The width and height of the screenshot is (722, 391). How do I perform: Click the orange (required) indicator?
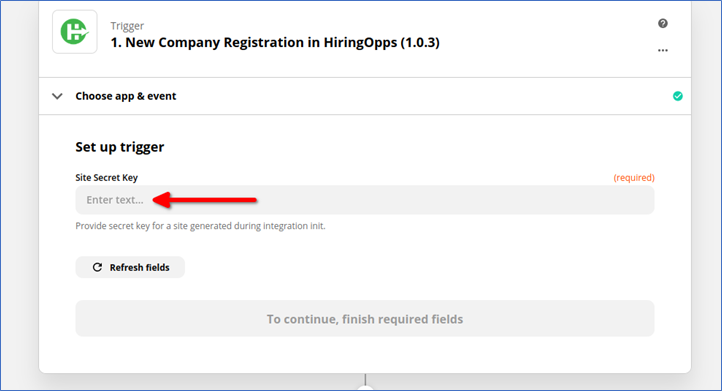(634, 177)
